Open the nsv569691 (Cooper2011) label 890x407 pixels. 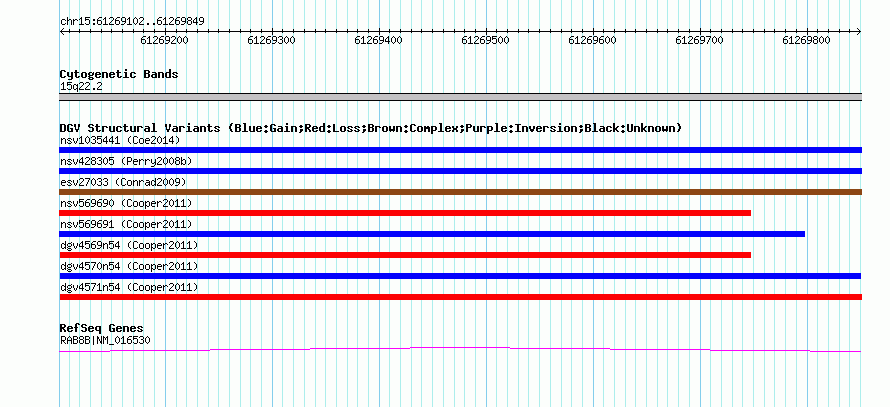pyautogui.click(x=126, y=224)
